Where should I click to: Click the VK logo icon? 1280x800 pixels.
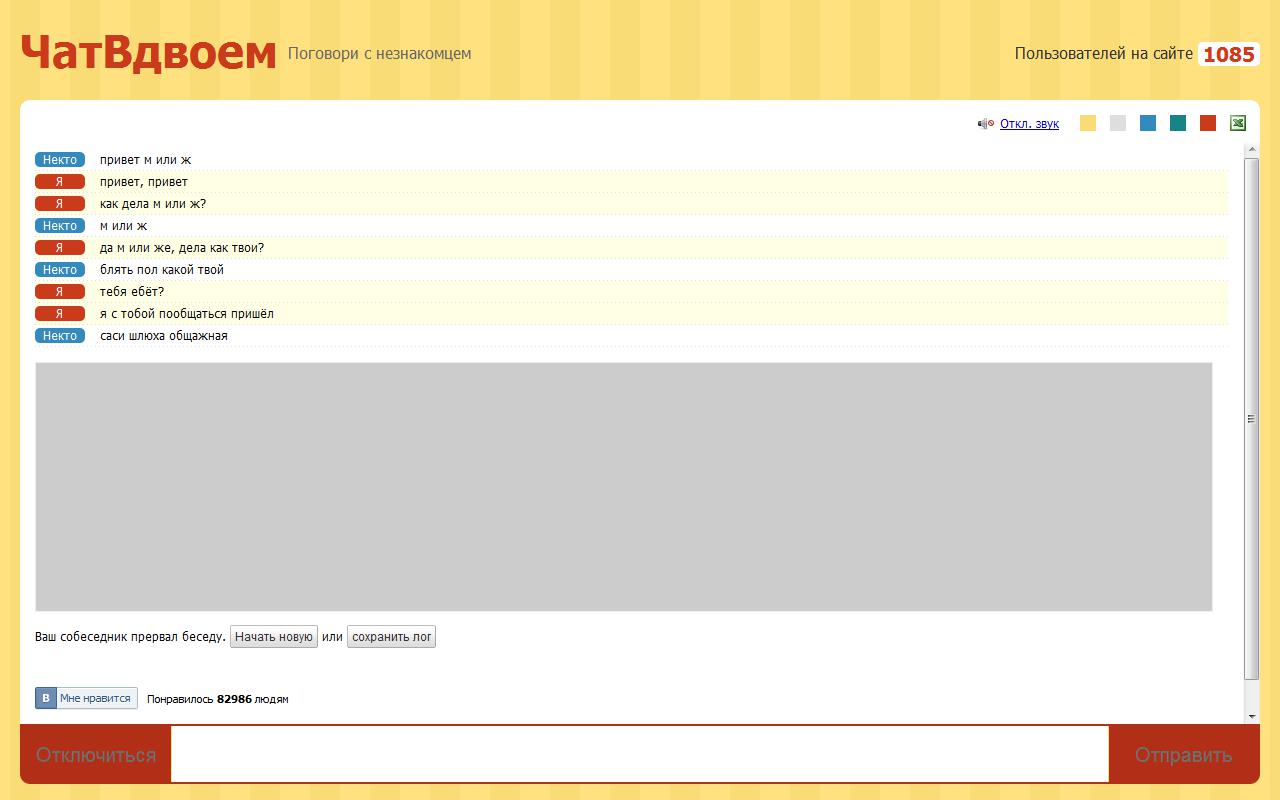coord(46,698)
